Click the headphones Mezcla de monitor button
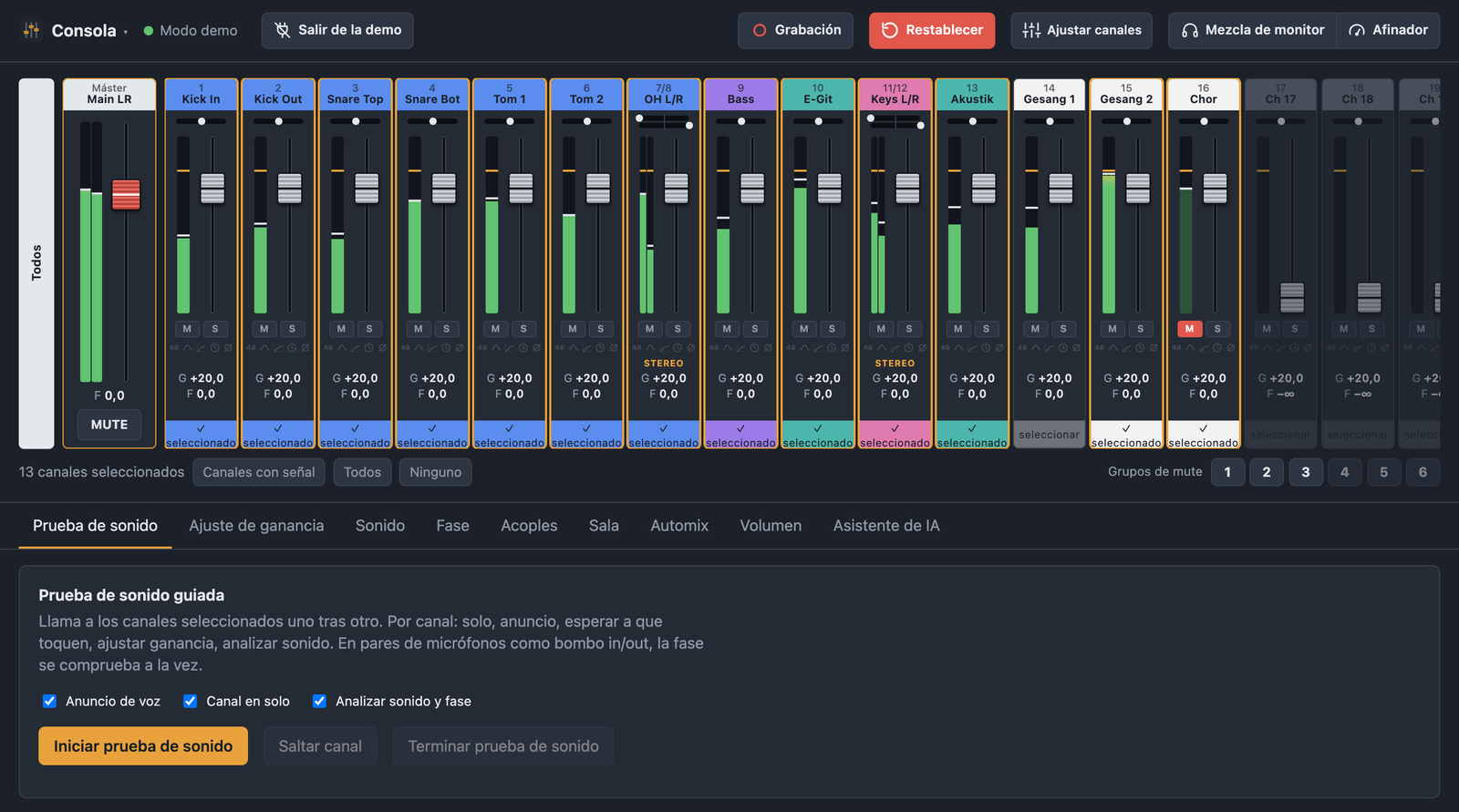The height and width of the screenshot is (812, 1459). click(x=1252, y=30)
